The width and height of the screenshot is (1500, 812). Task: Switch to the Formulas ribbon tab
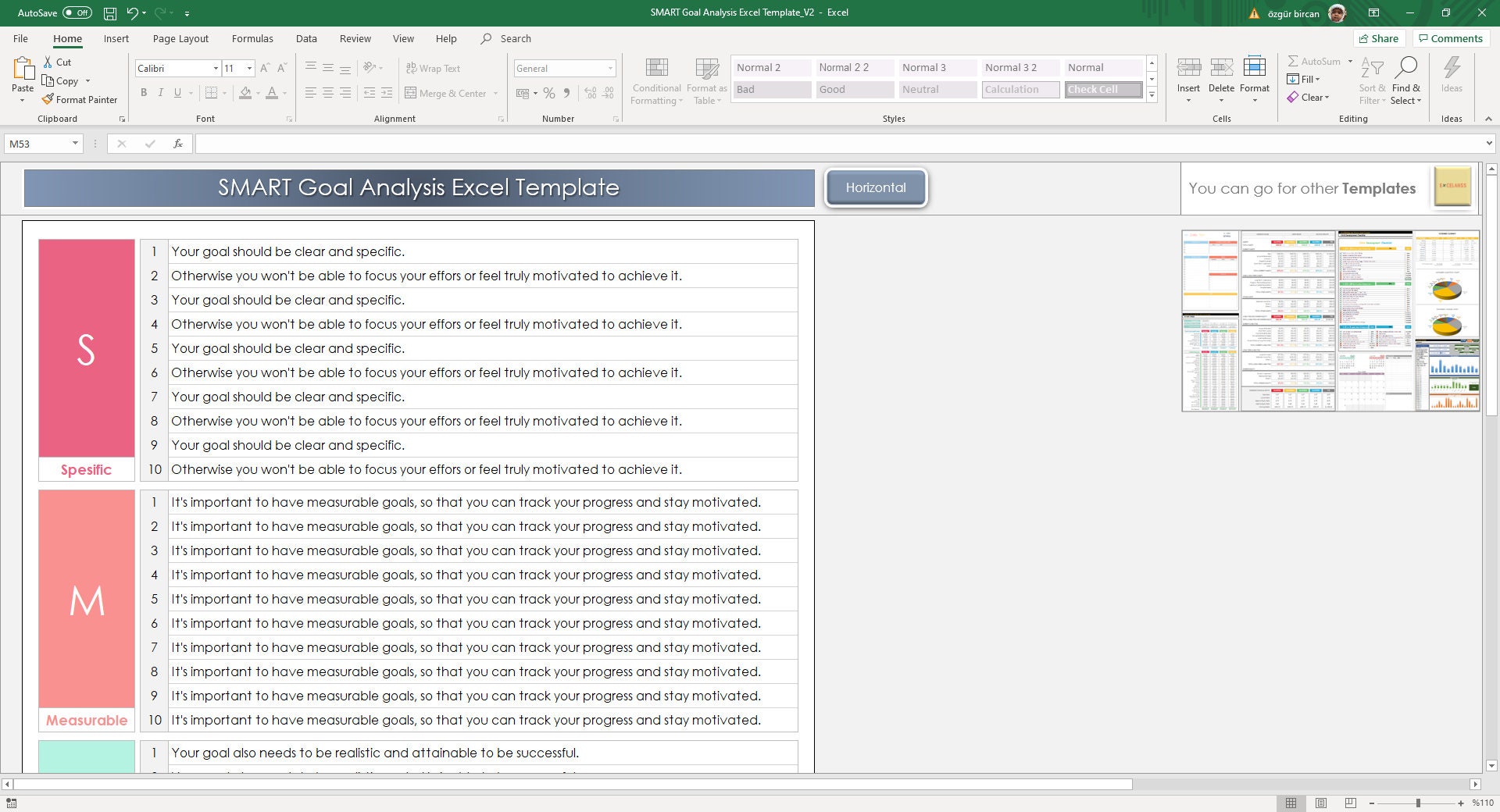click(252, 38)
